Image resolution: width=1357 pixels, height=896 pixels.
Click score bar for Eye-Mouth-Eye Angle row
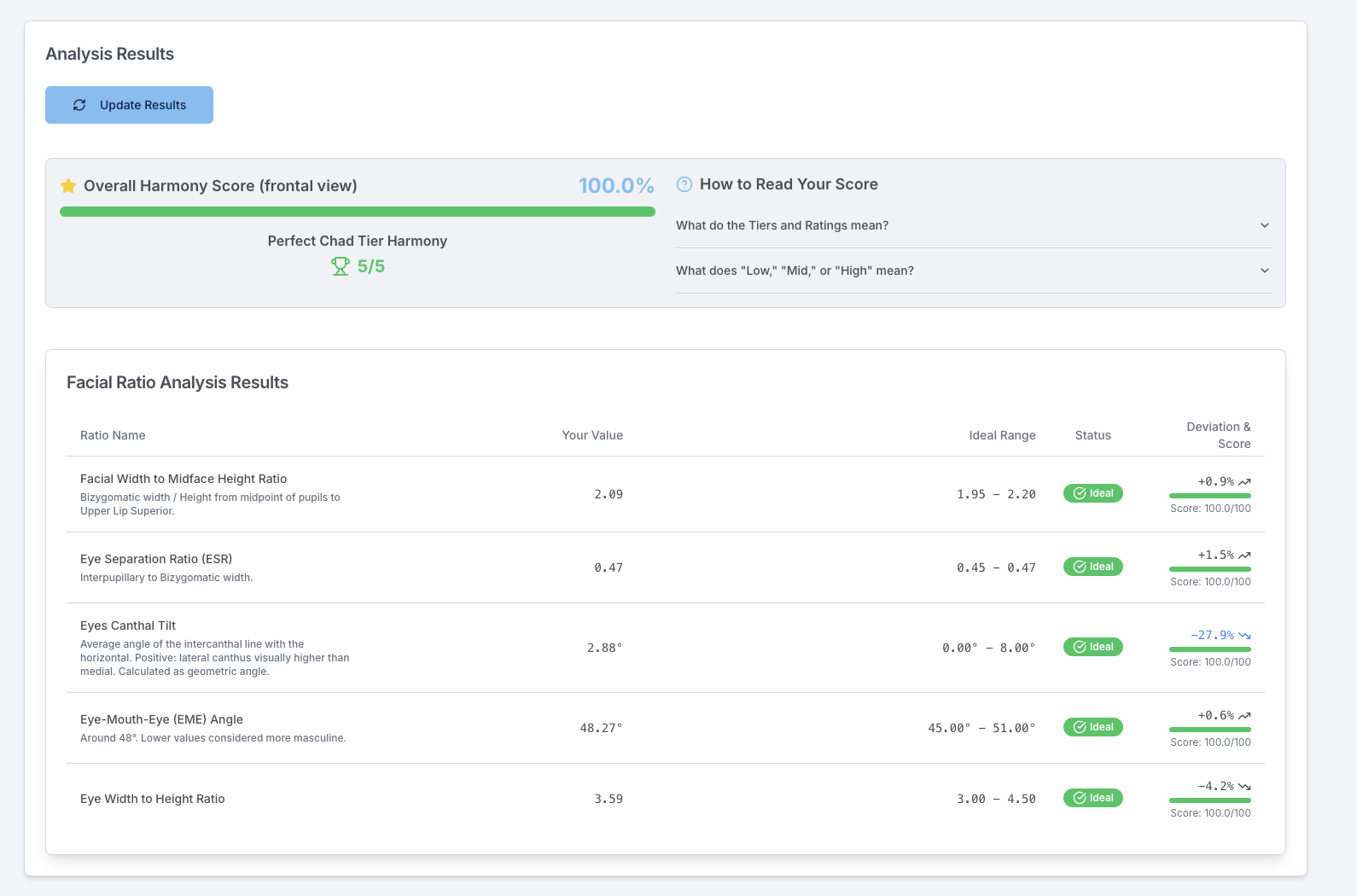(1209, 730)
